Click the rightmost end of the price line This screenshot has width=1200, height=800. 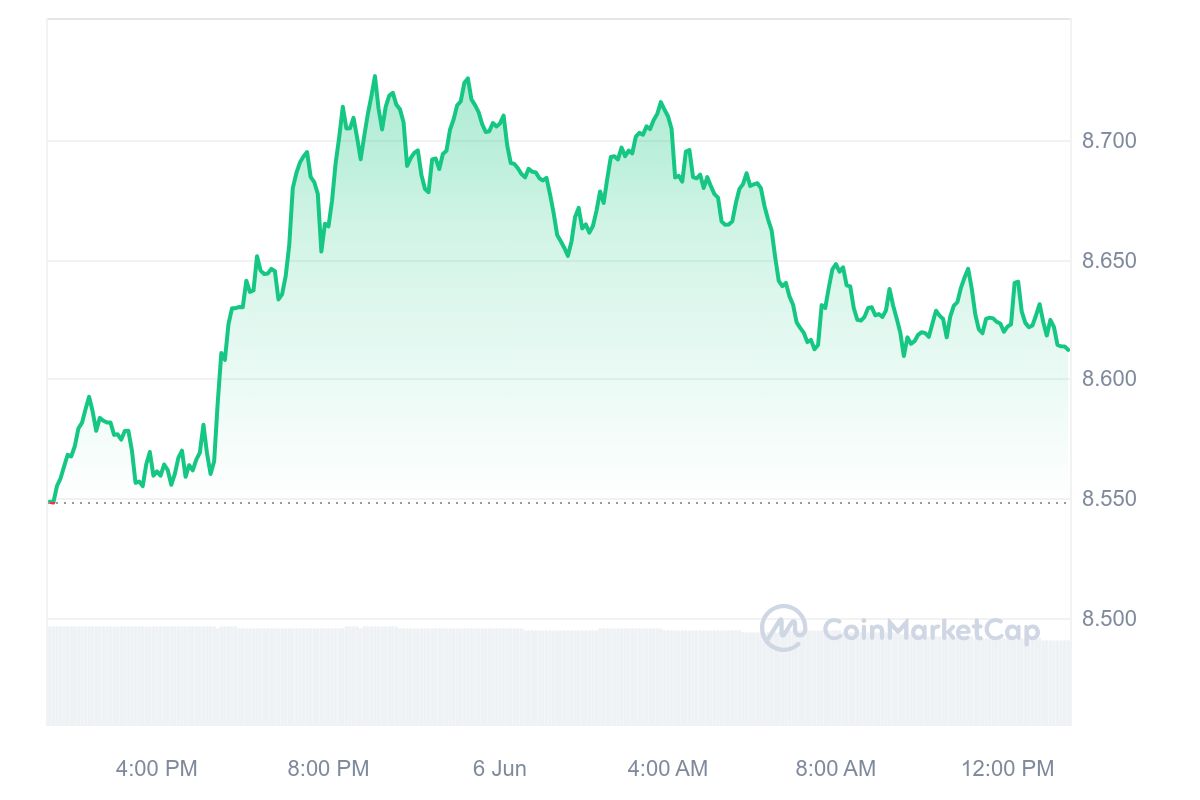[x=1068, y=349]
